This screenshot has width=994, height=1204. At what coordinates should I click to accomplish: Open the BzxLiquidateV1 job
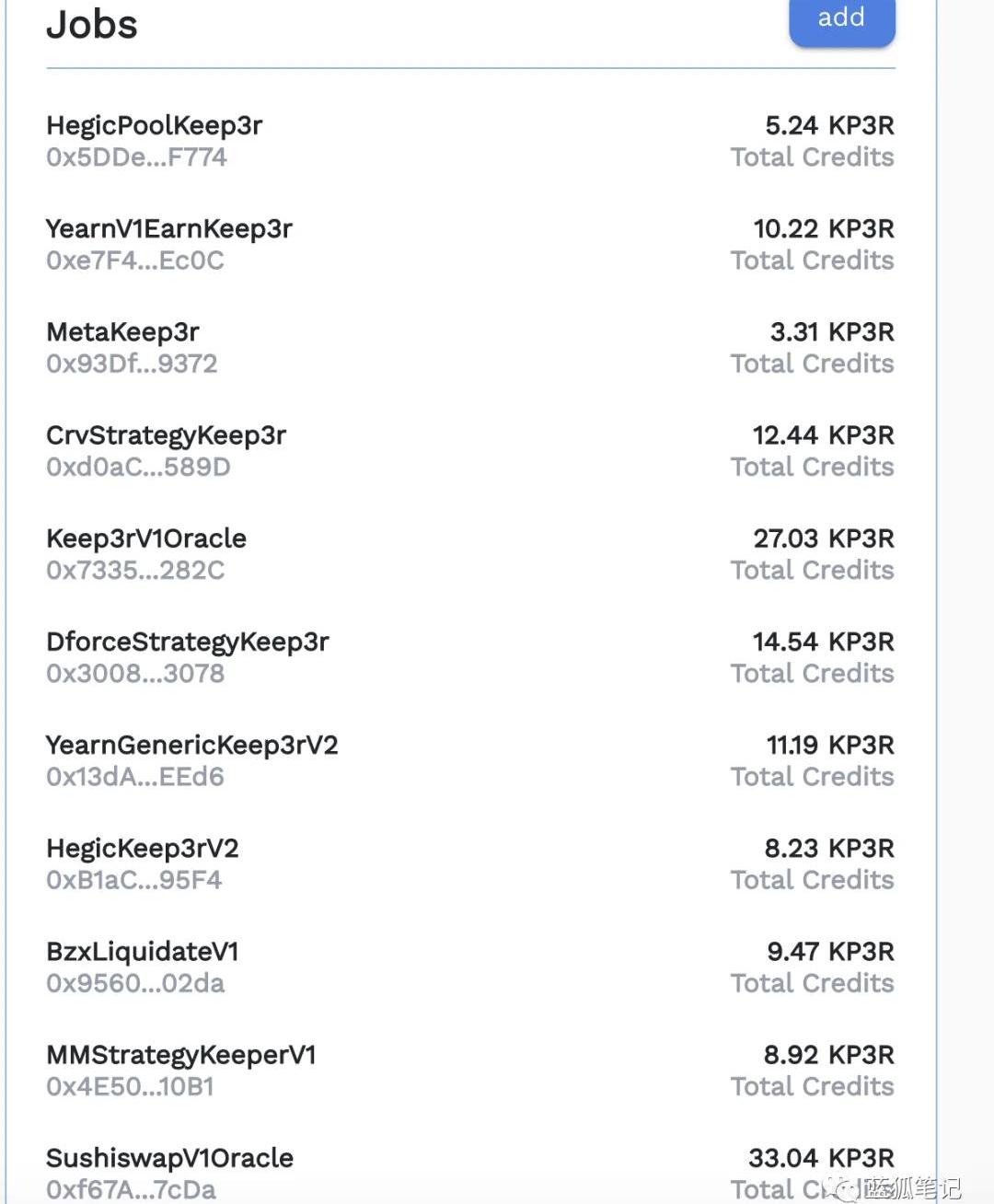click(x=142, y=951)
